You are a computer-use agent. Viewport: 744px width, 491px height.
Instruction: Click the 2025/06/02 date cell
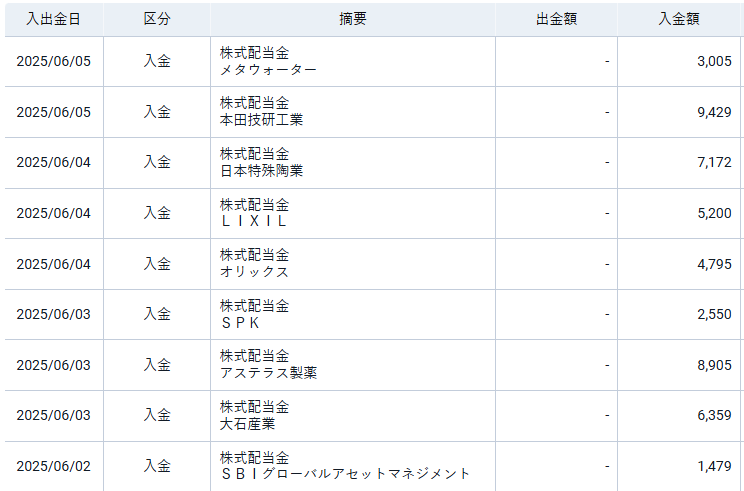[x=54, y=466]
